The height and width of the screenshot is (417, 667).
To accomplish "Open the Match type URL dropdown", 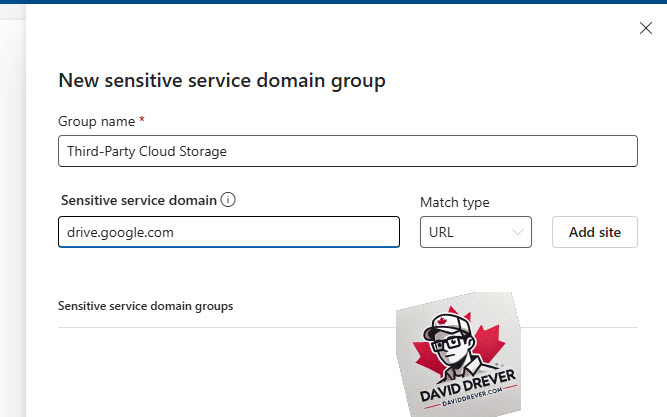I will pyautogui.click(x=476, y=232).
